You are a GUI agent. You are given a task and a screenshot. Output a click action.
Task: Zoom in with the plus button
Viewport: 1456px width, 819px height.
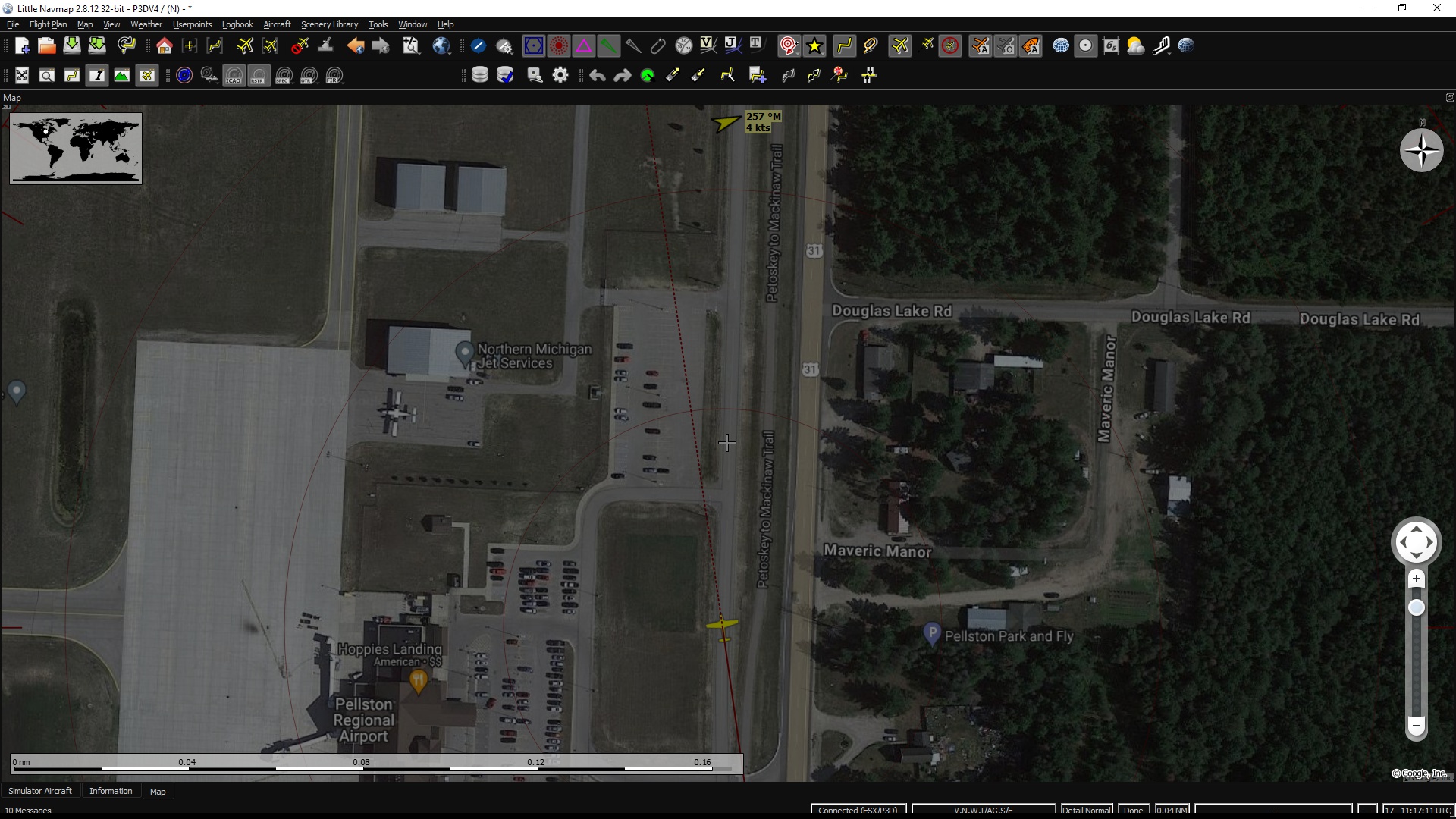point(1416,579)
